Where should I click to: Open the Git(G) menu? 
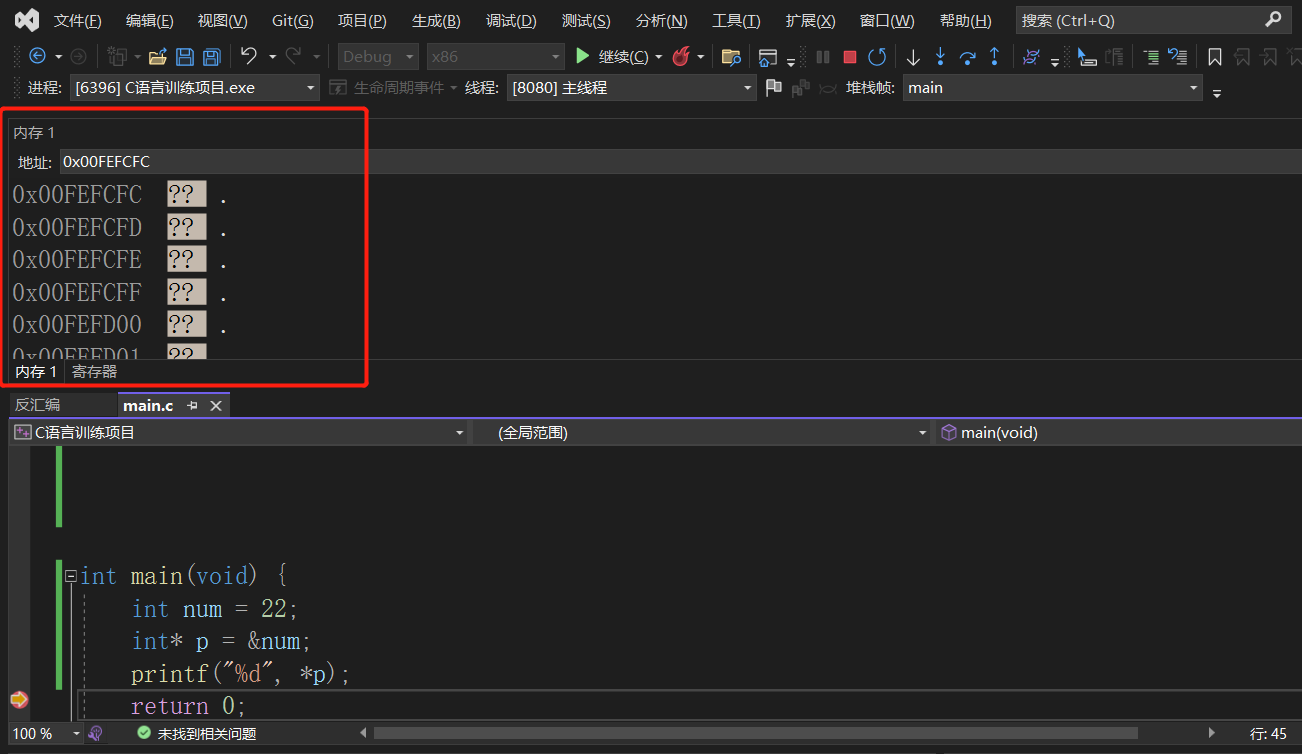pyautogui.click(x=292, y=20)
